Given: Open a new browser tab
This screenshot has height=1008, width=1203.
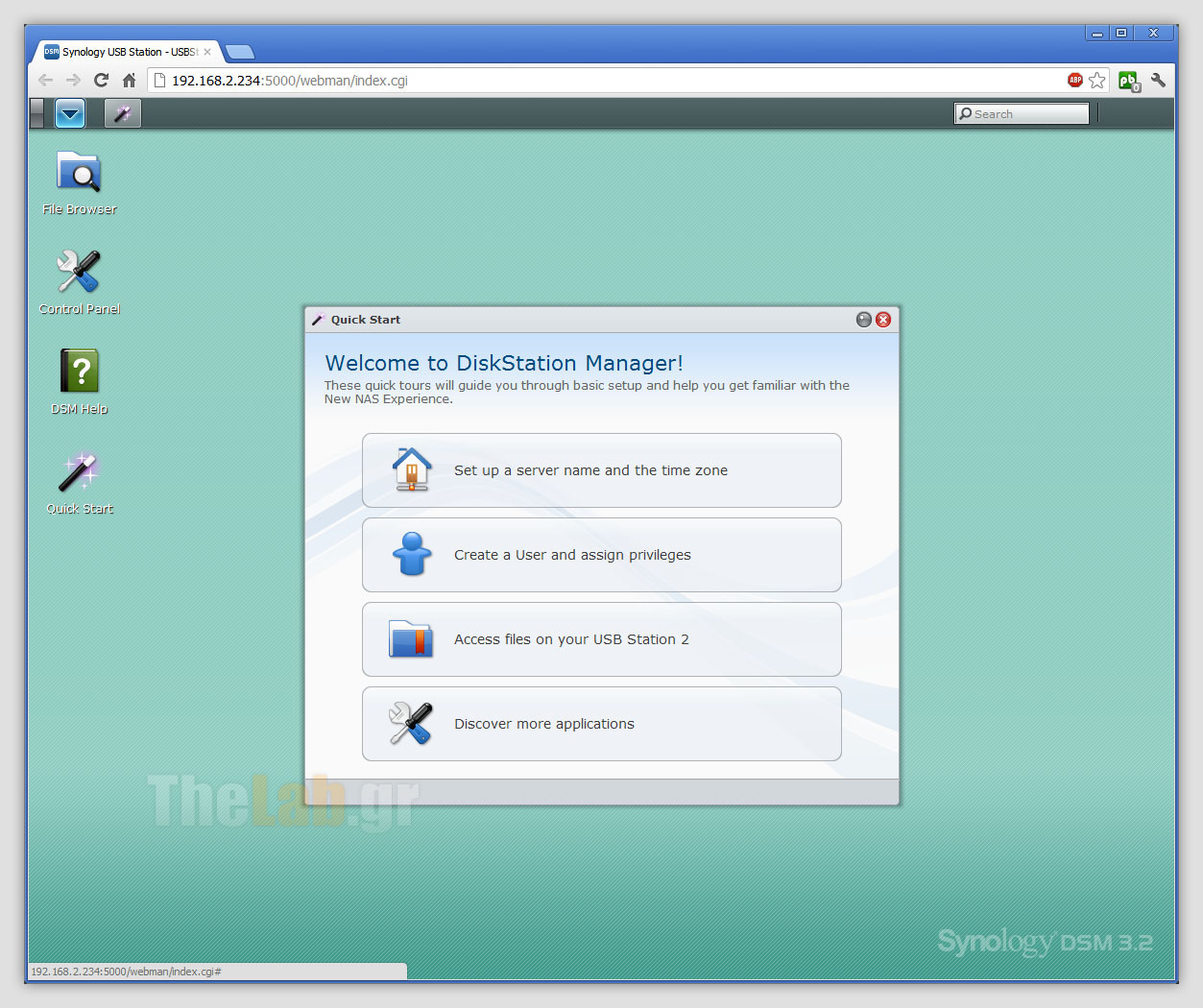Looking at the screenshot, I should pyautogui.click(x=240, y=52).
